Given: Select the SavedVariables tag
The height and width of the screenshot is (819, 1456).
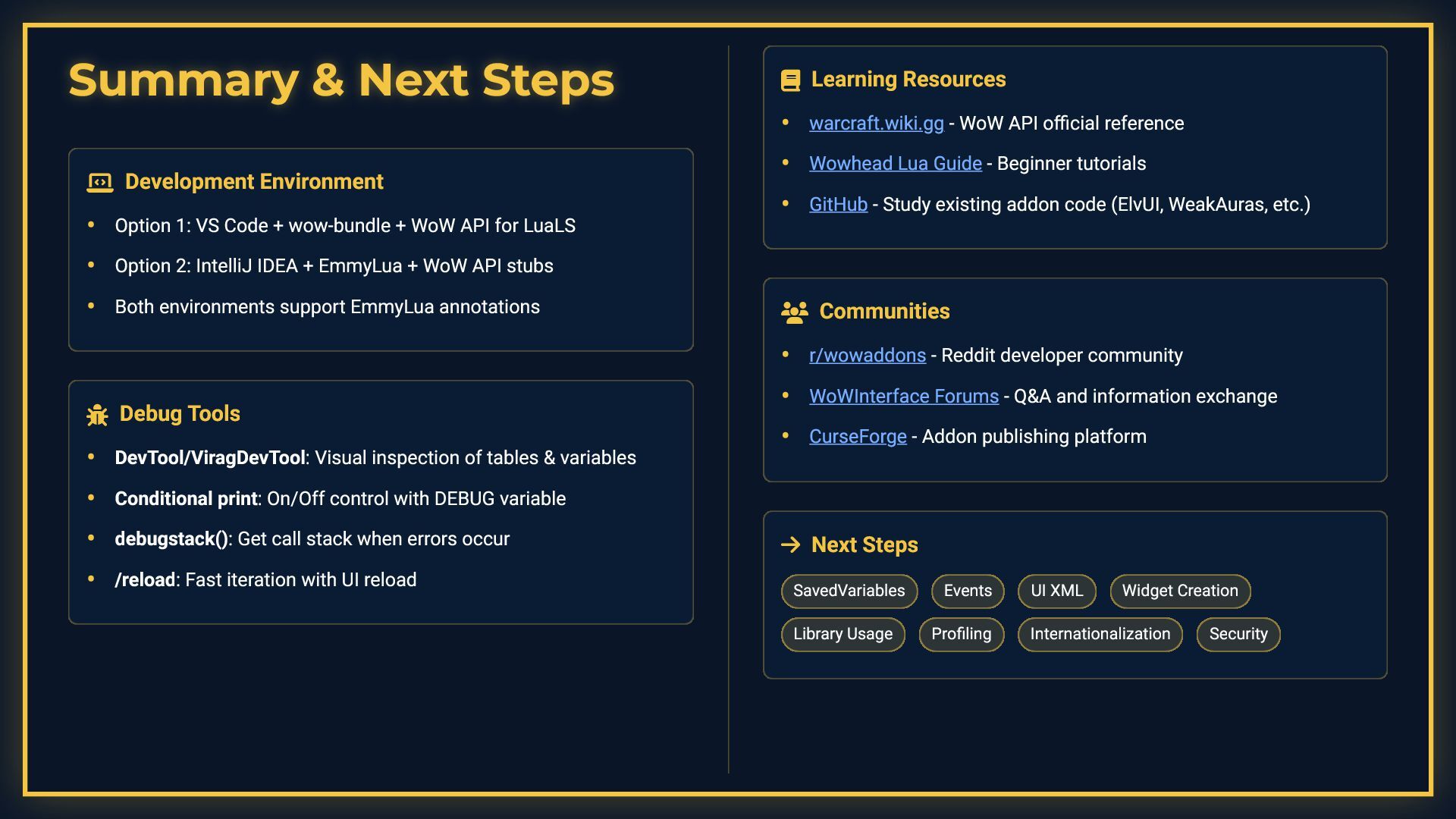Looking at the screenshot, I should [x=849, y=591].
